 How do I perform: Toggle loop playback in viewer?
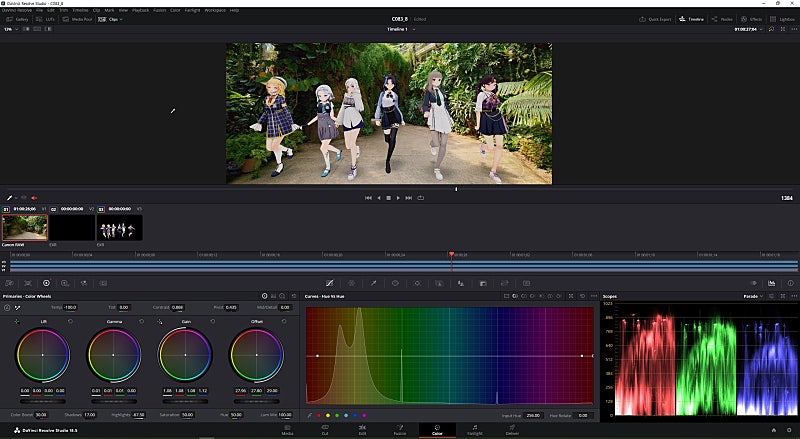click(422, 198)
